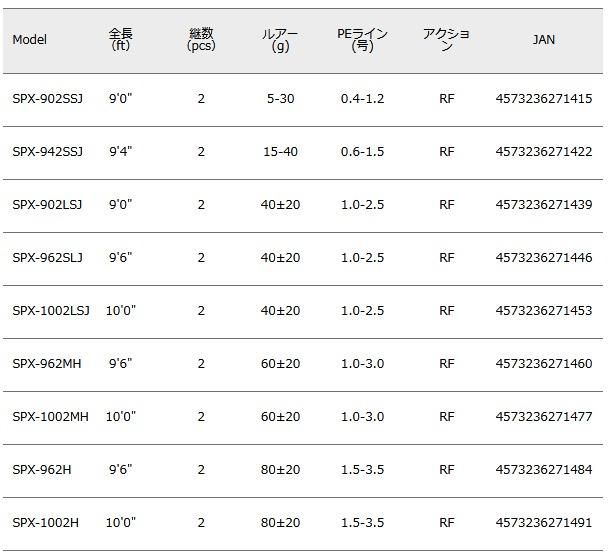This screenshot has width=608, height=558.
Task: Click JAN number 4573236271460
Action: click(x=544, y=364)
